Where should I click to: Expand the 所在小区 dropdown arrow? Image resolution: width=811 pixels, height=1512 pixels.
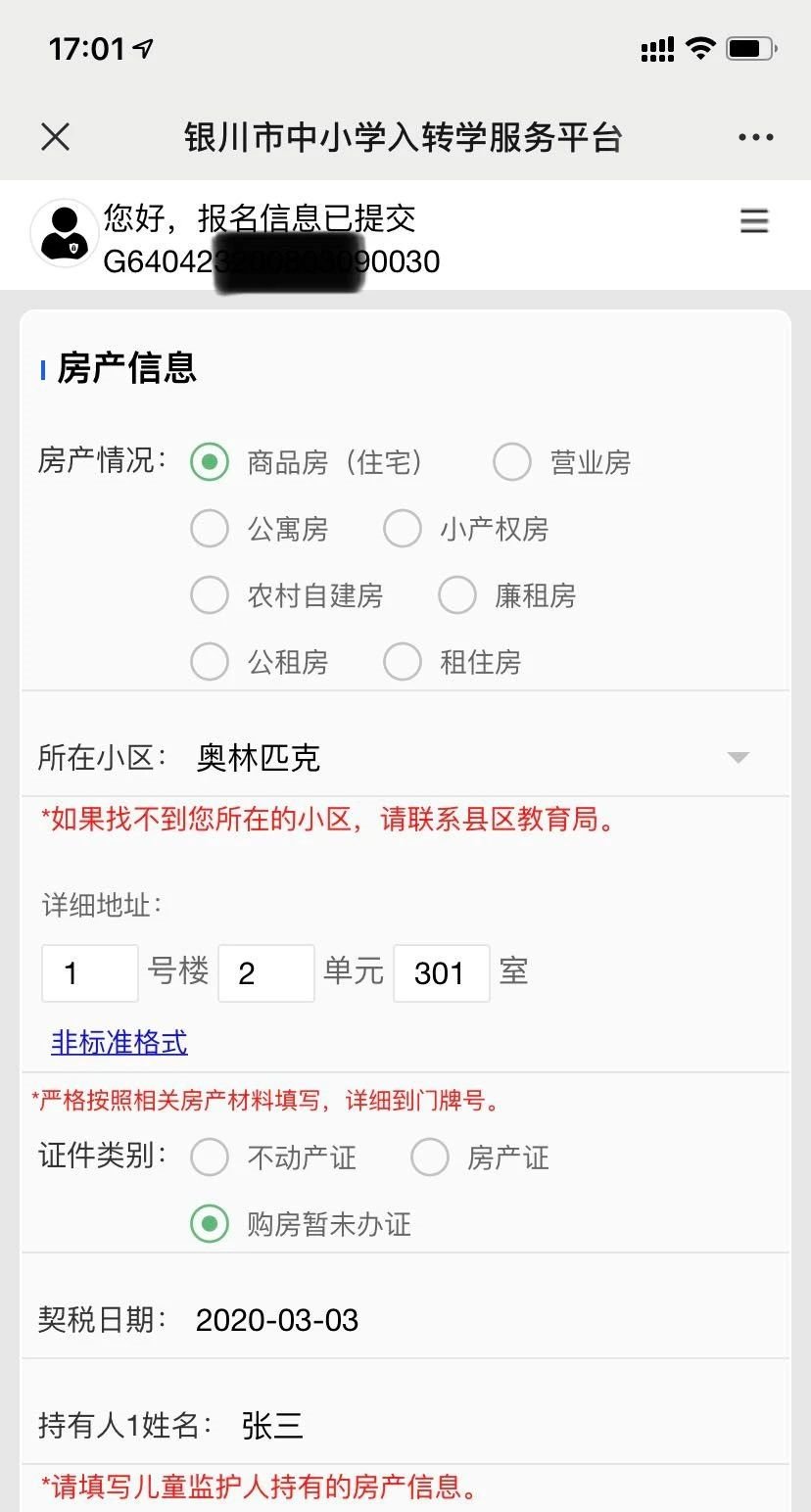pos(738,757)
